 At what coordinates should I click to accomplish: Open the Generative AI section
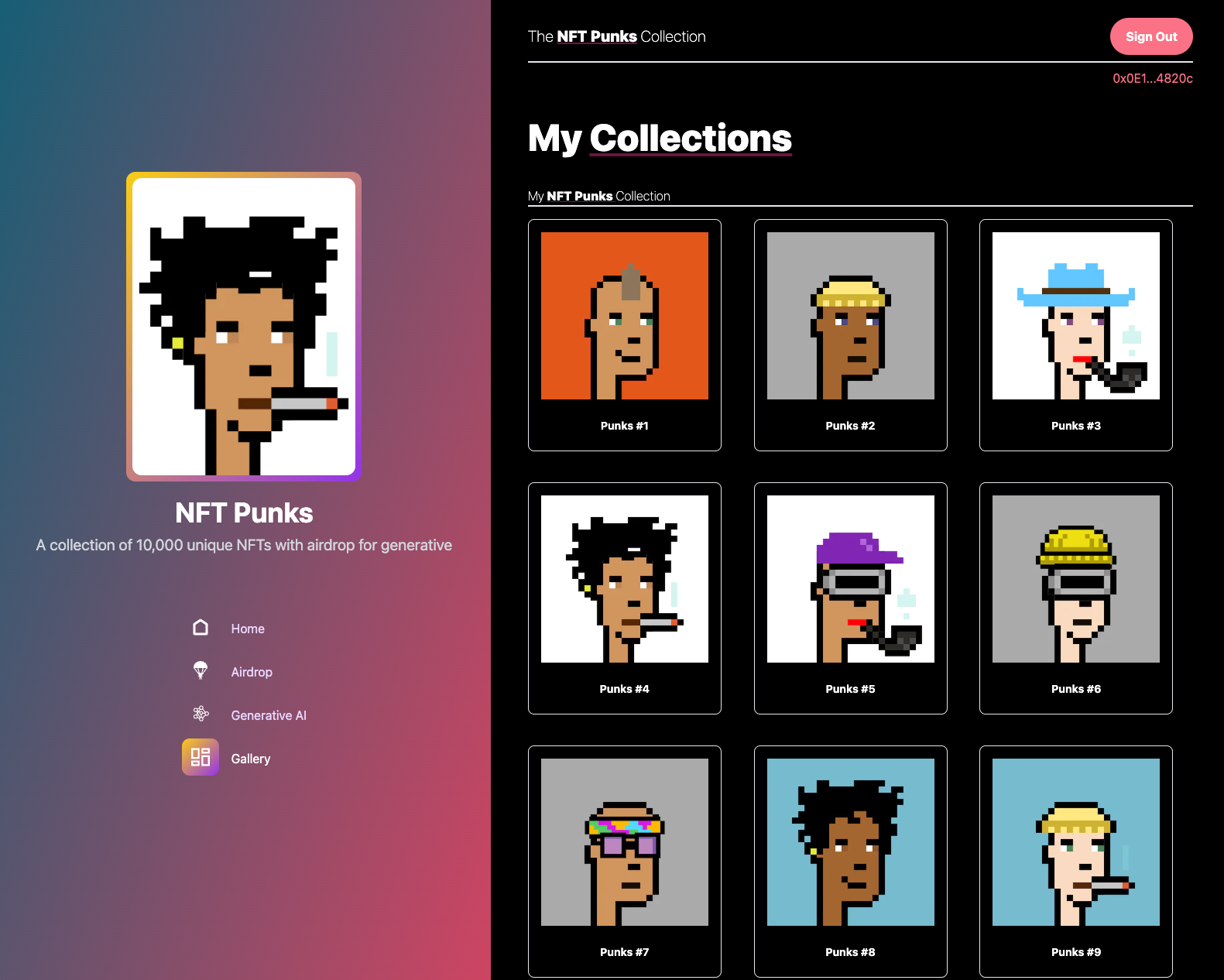pos(269,715)
